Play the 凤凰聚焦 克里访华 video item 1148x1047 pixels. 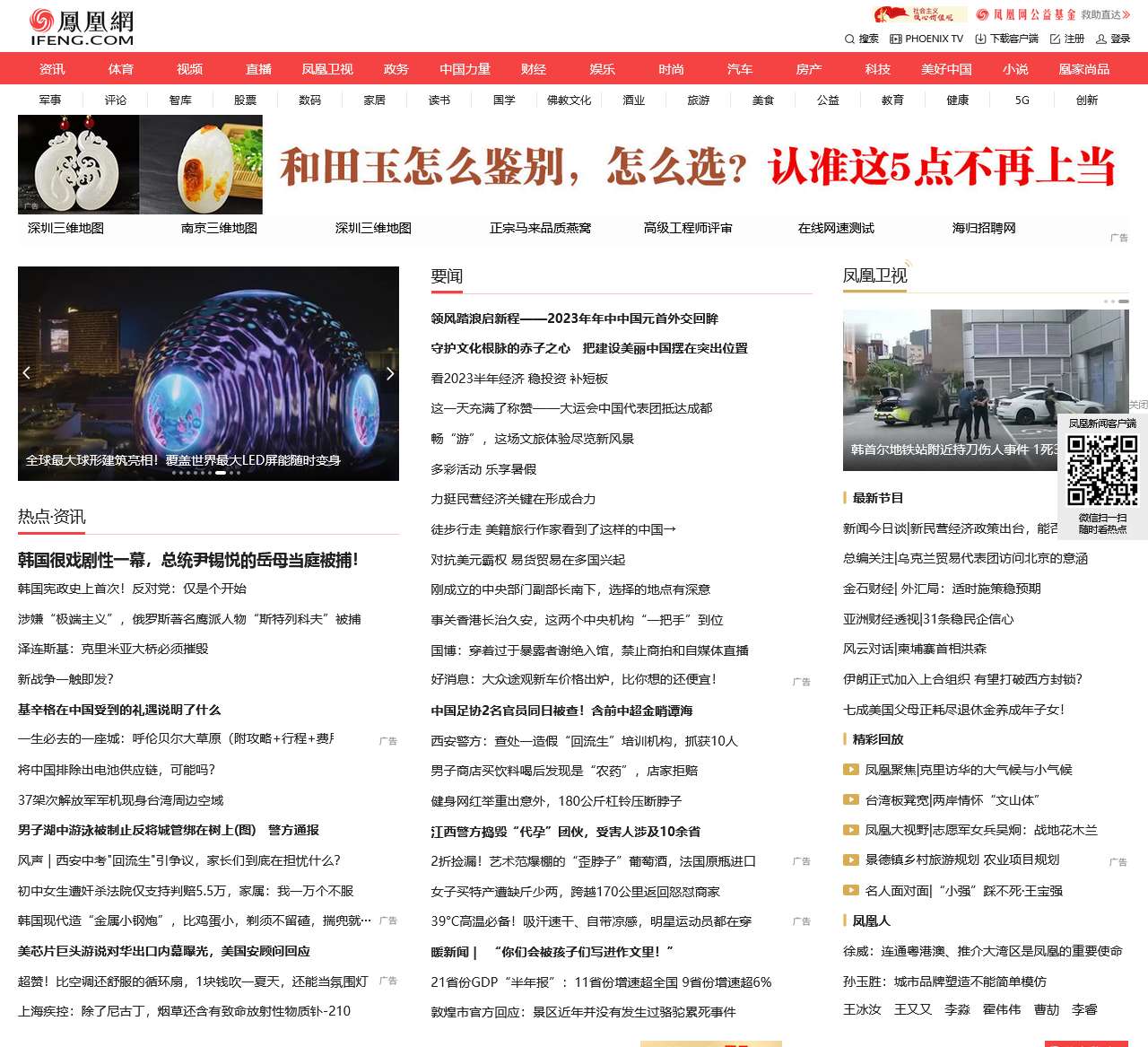pos(958,769)
